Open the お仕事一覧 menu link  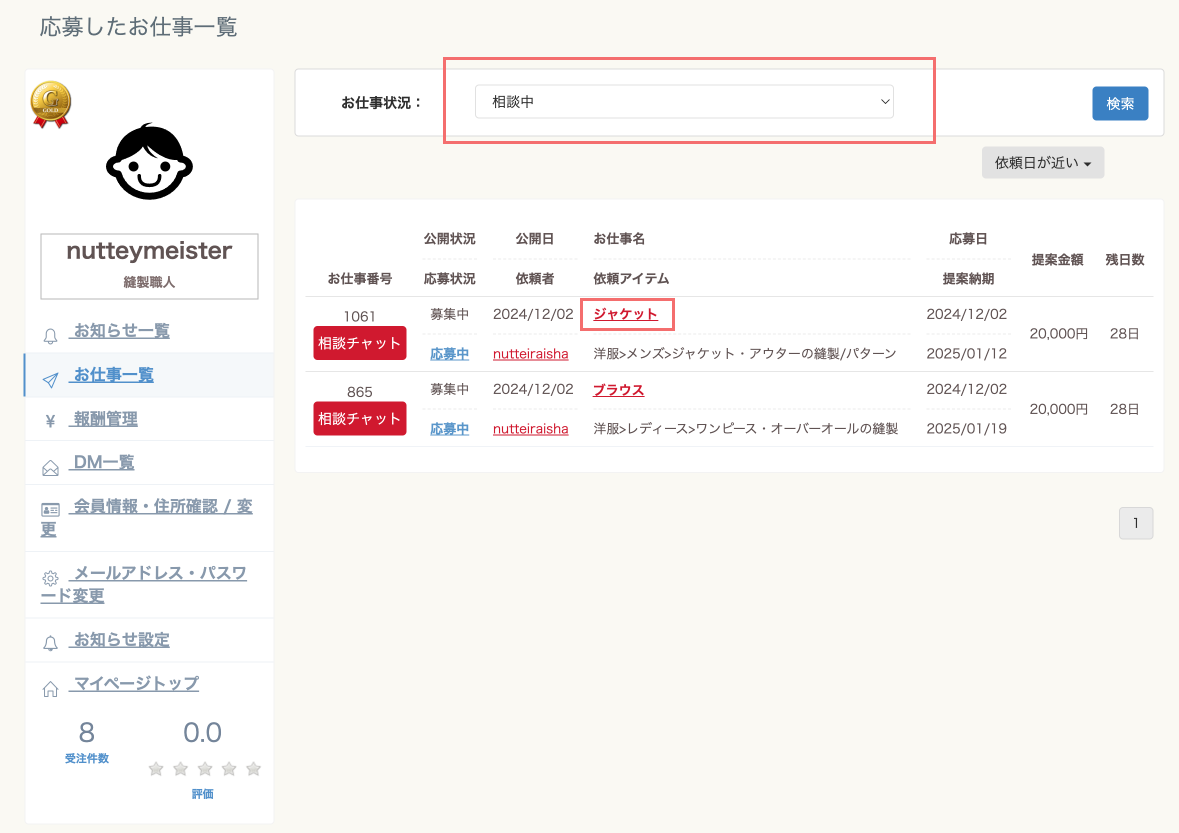point(114,374)
